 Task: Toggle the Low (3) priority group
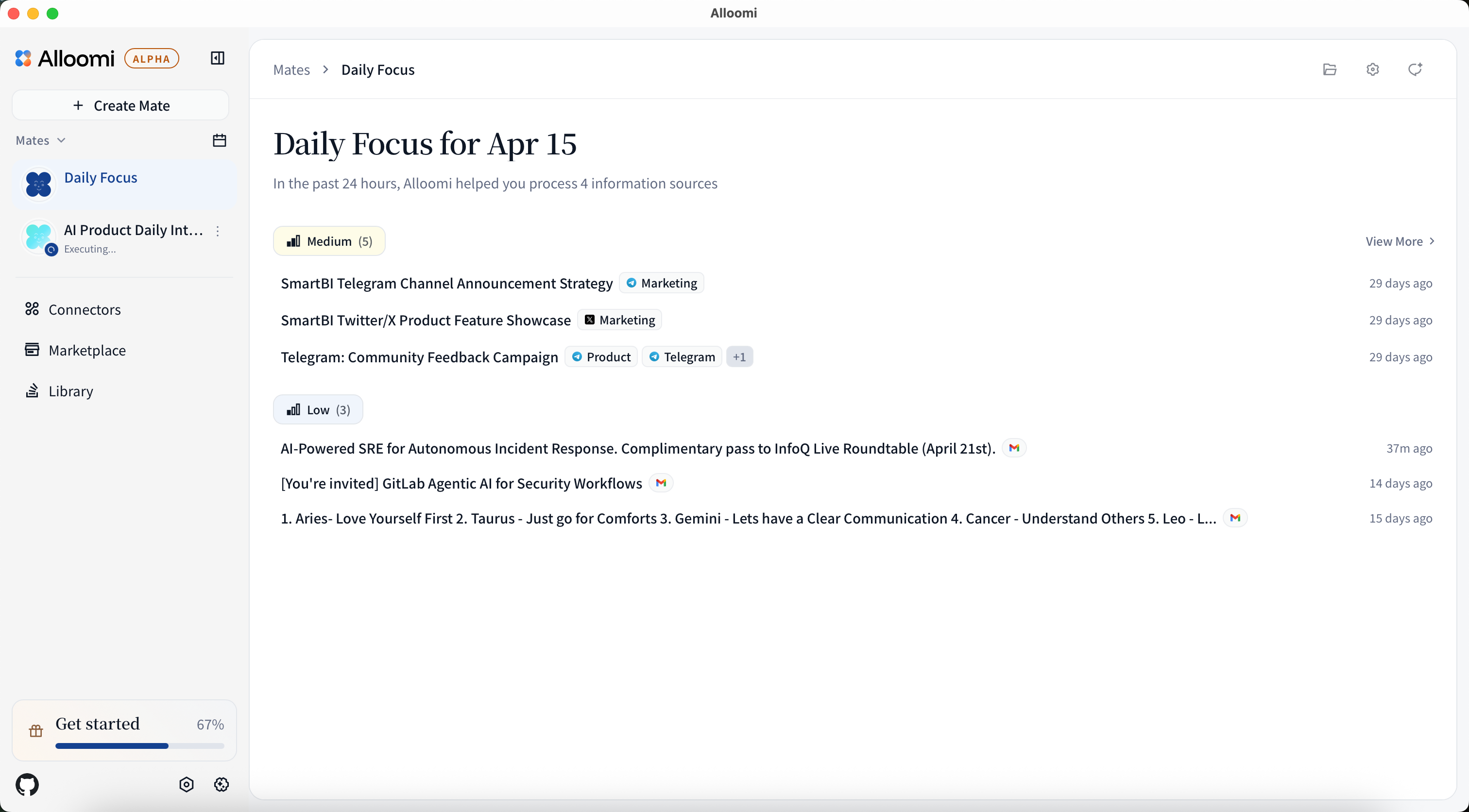click(x=318, y=410)
